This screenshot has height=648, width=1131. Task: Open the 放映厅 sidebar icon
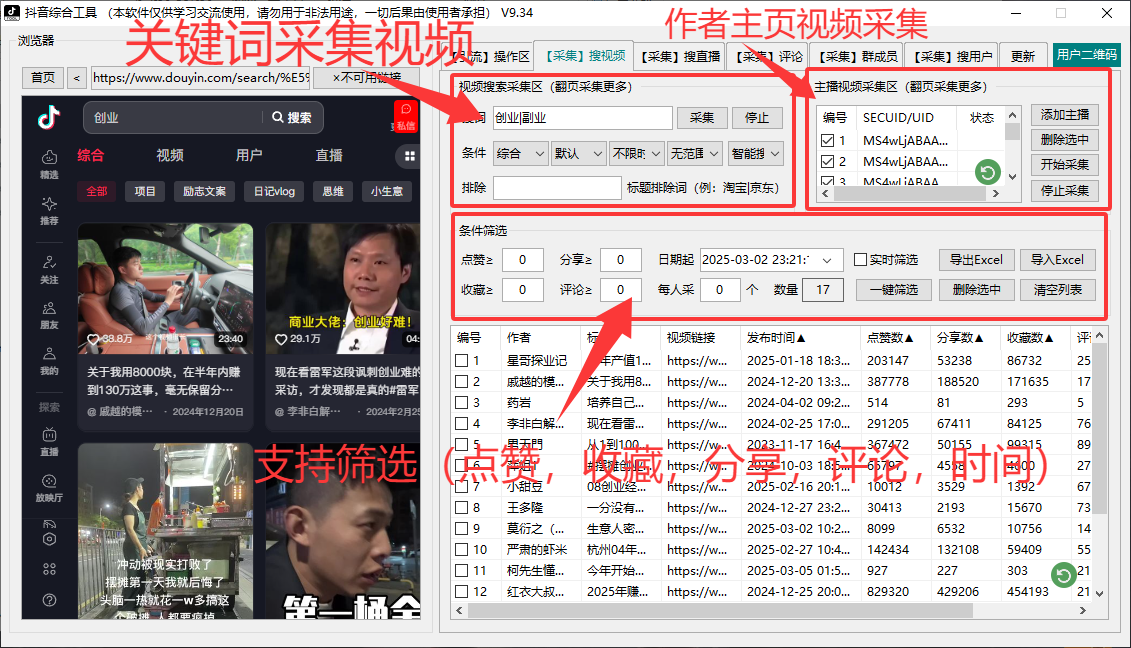tap(49, 487)
